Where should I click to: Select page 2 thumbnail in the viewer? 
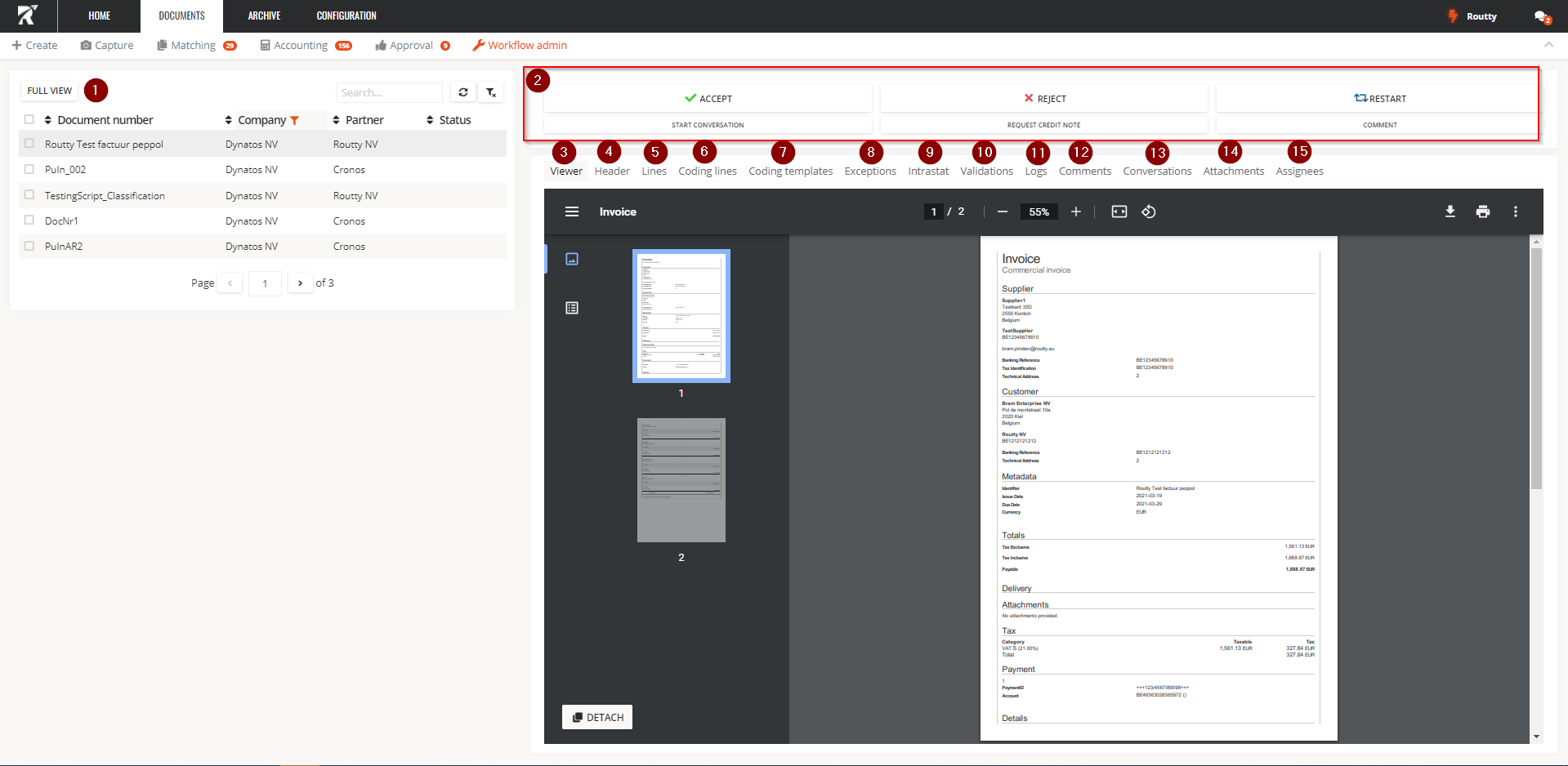click(x=681, y=480)
